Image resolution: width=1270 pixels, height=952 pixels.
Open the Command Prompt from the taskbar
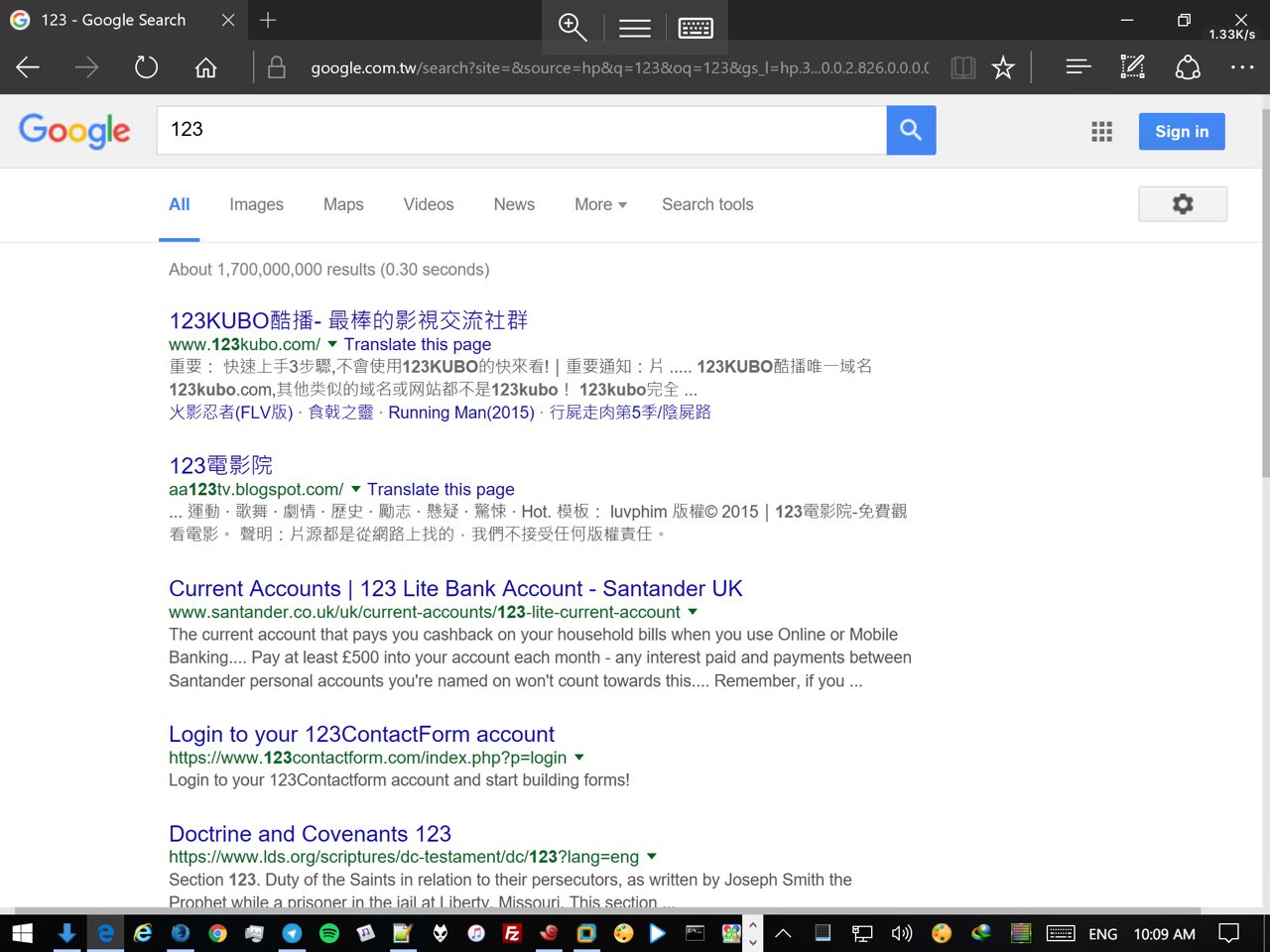[x=695, y=933]
